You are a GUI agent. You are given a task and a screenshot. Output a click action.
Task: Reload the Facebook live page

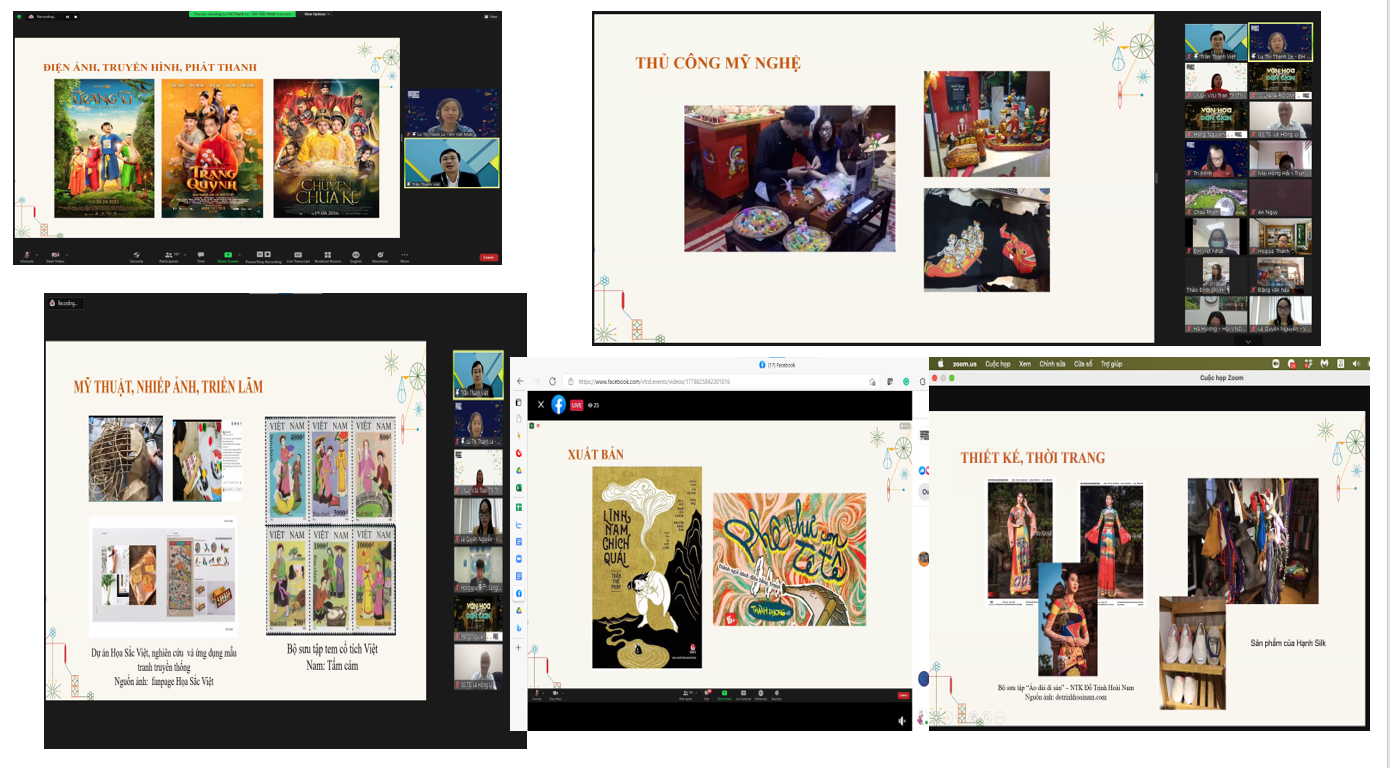click(552, 381)
